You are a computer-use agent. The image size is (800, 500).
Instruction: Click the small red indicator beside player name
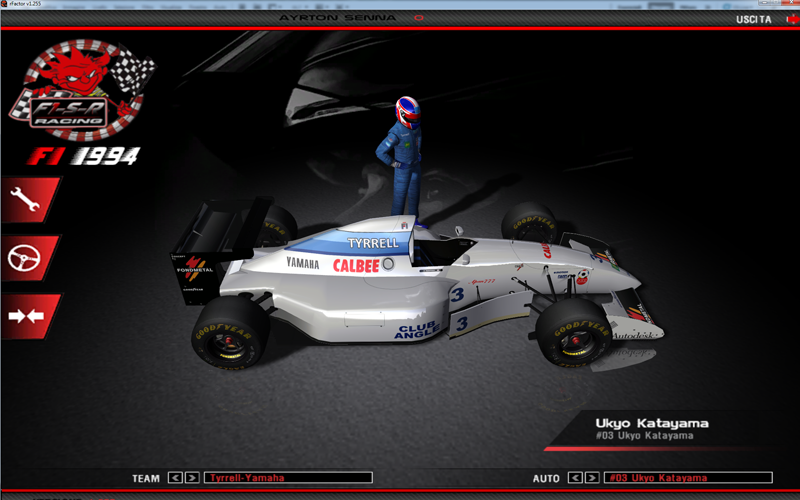click(x=418, y=18)
